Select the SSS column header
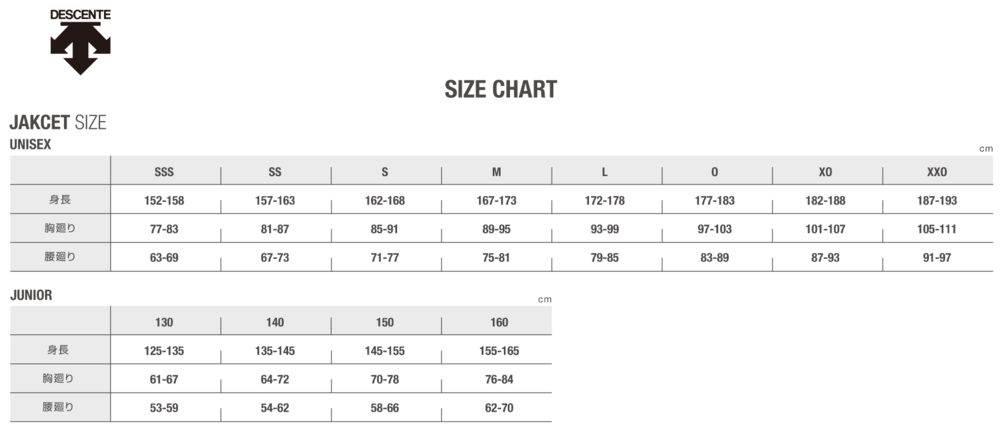Viewport: 1000px width, 425px height. pyautogui.click(x=164, y=171)
